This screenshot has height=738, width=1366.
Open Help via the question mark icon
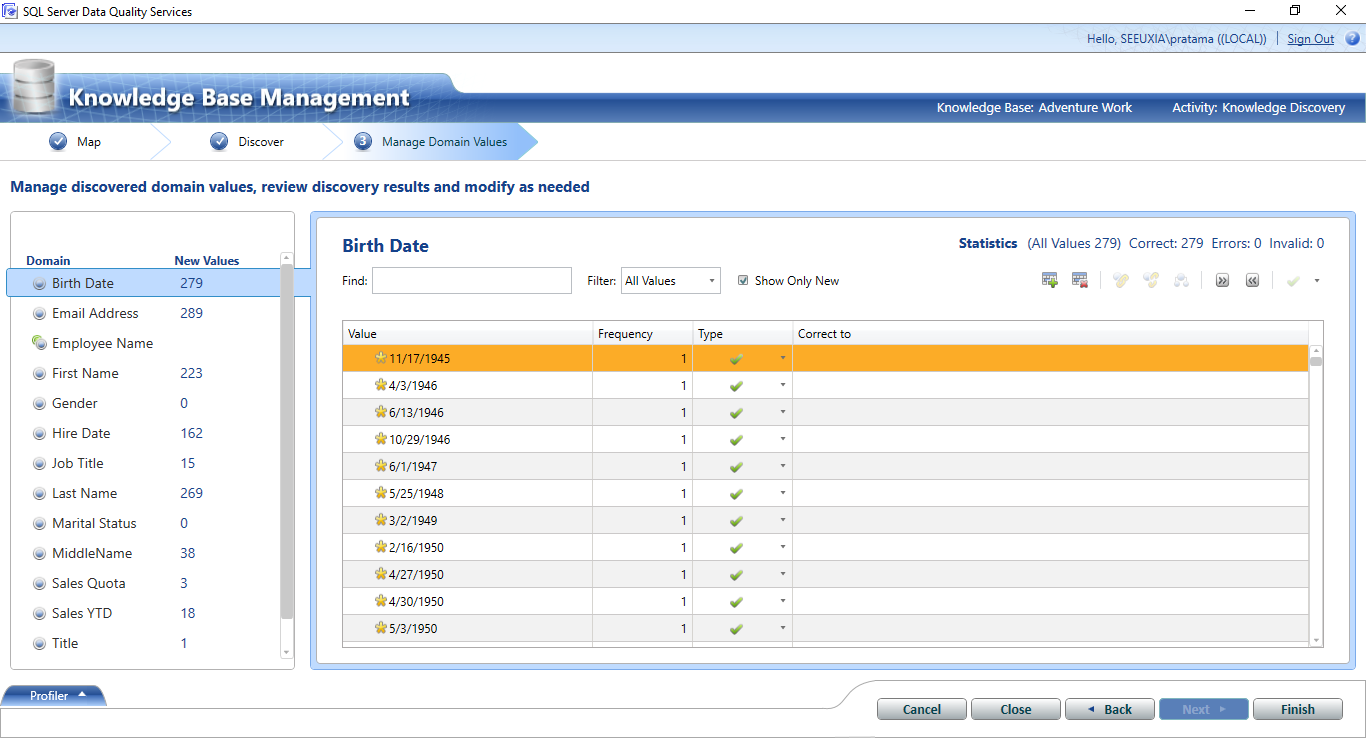1352,39
